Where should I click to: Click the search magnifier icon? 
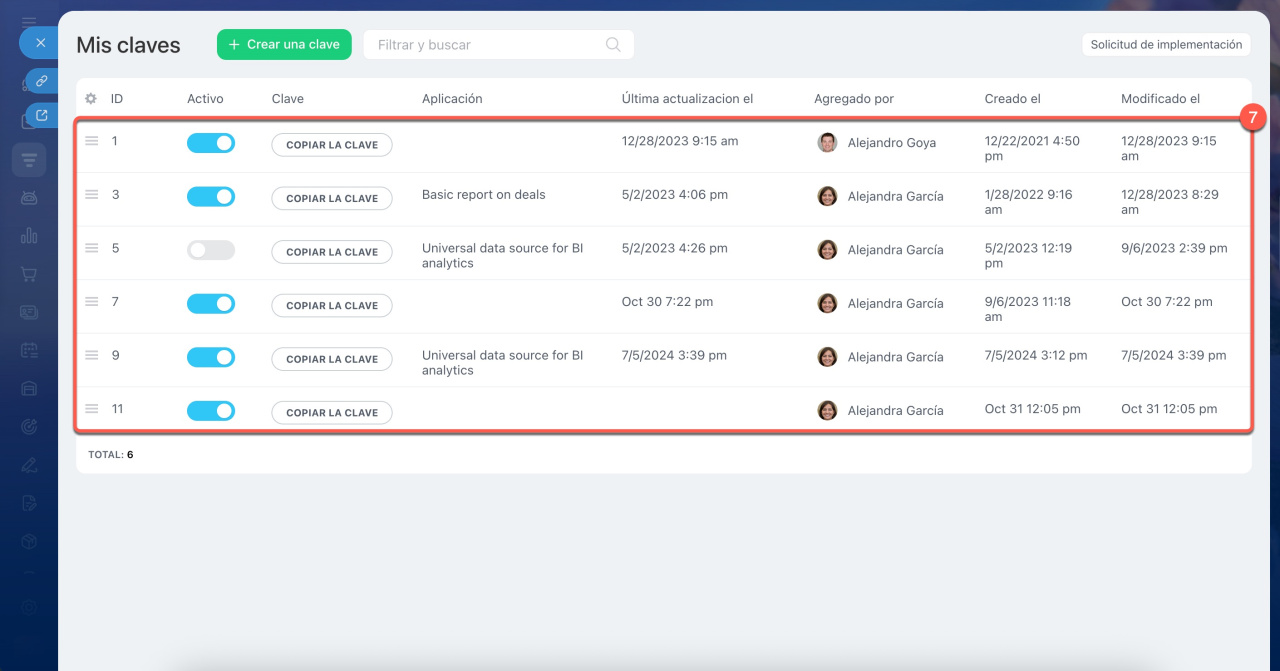click(613, 45)
